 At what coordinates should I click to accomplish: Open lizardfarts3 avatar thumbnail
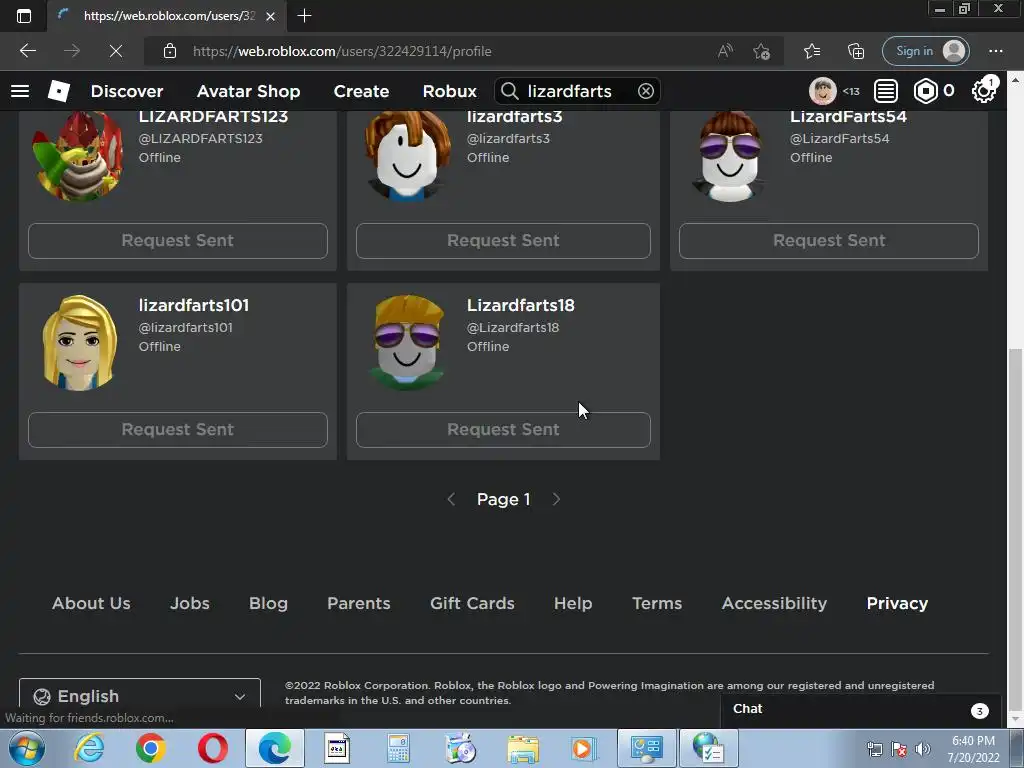[407, 155]
